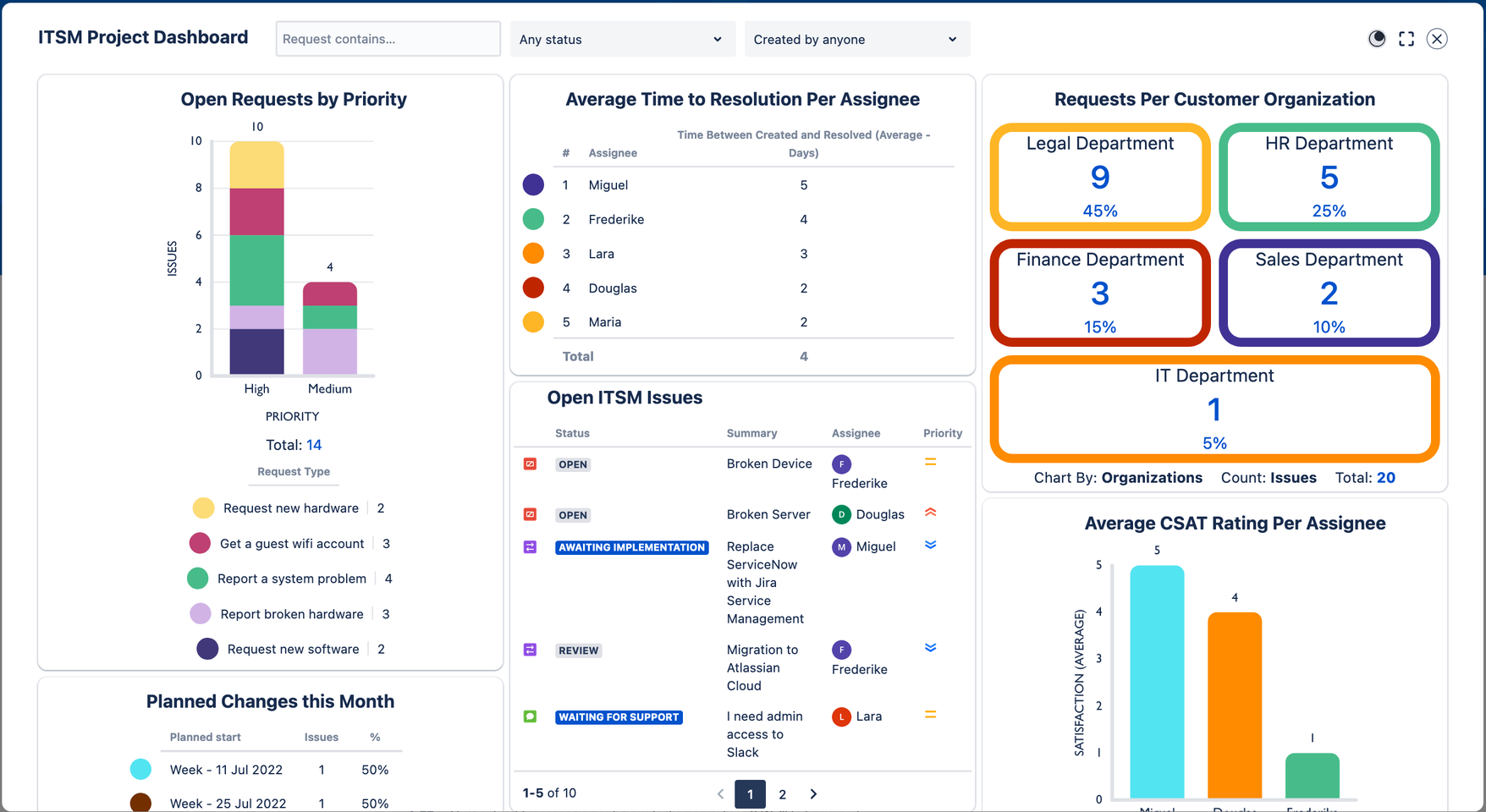Click the Broken Device incident type icon

coord(531,464)
